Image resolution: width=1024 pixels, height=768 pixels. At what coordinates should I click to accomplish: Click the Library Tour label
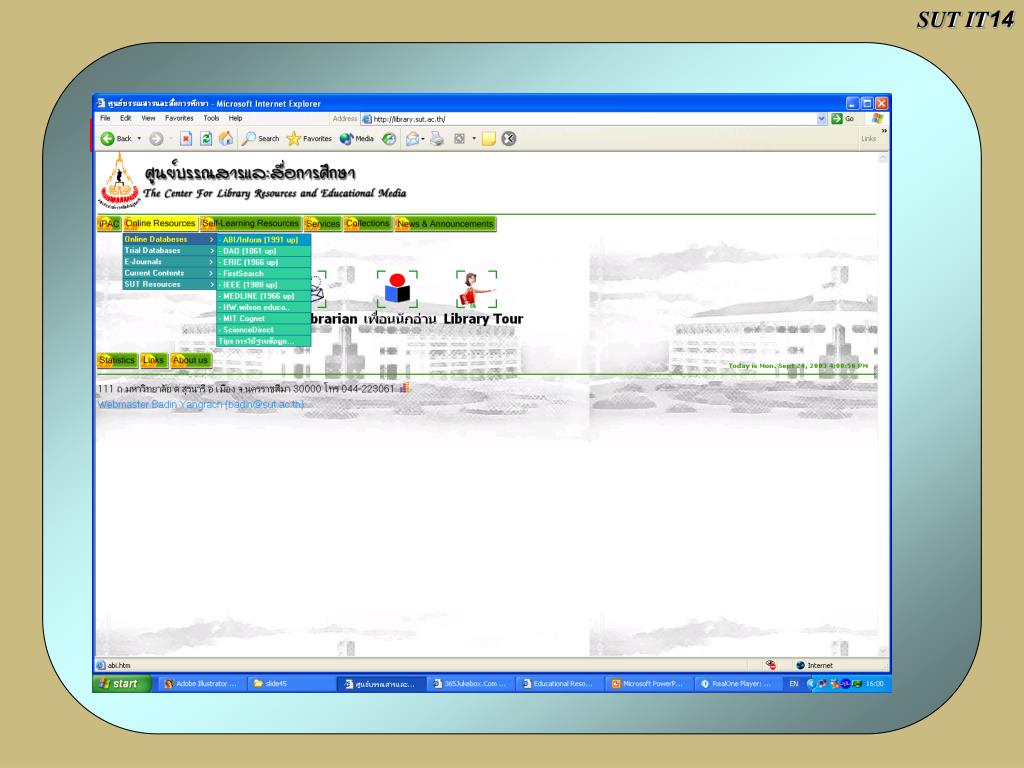pos(483,319)
